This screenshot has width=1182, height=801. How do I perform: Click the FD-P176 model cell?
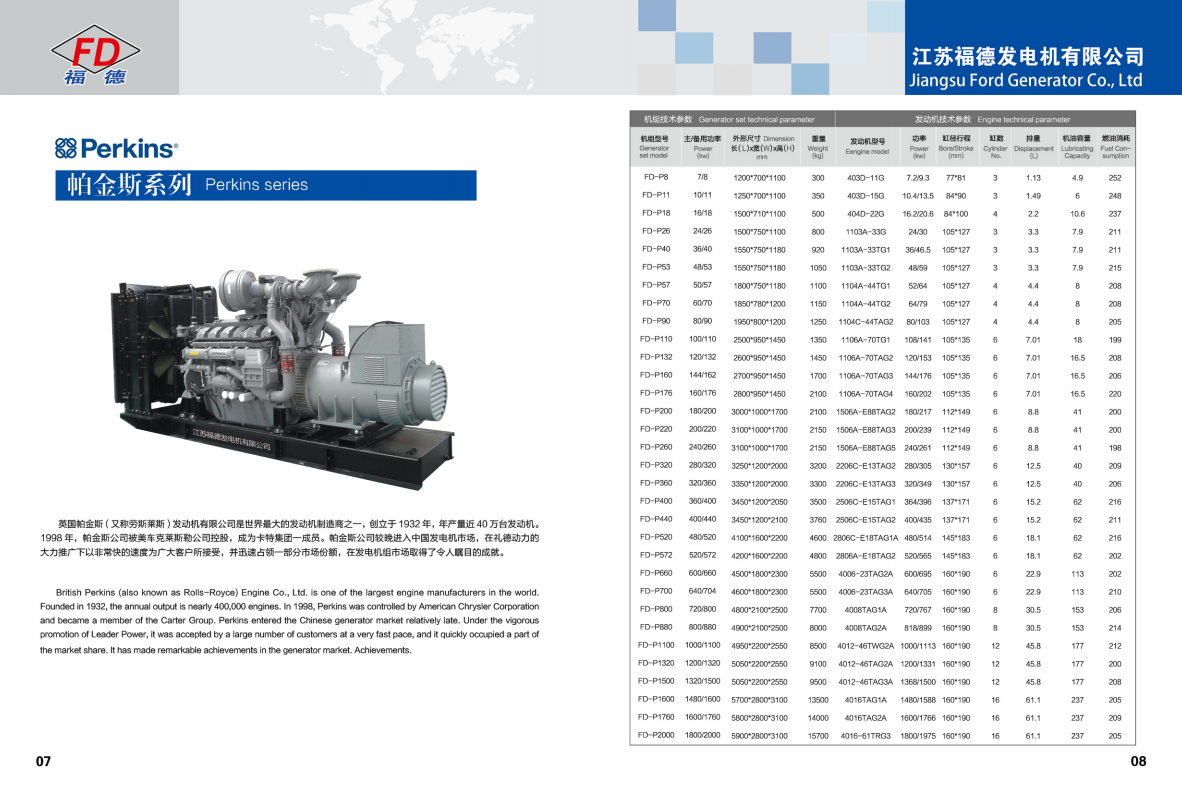pos(656,393)
